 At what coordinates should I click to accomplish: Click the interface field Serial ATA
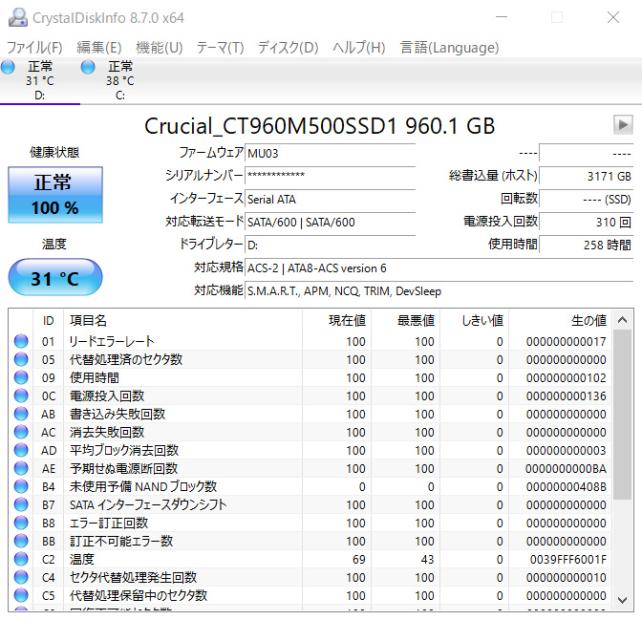point(330,199)
